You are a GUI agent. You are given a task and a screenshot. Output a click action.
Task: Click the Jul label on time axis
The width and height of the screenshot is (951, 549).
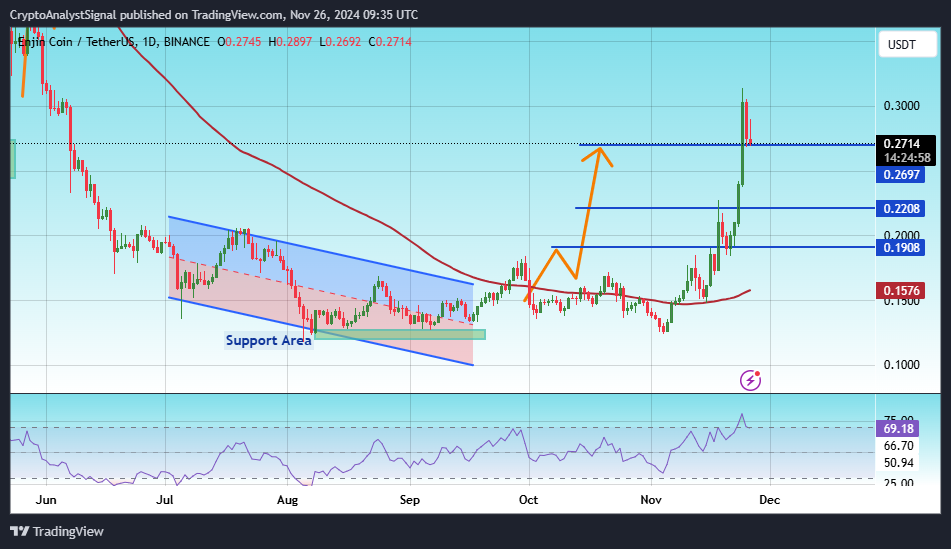pyautogui.click(x=164, y=500)
